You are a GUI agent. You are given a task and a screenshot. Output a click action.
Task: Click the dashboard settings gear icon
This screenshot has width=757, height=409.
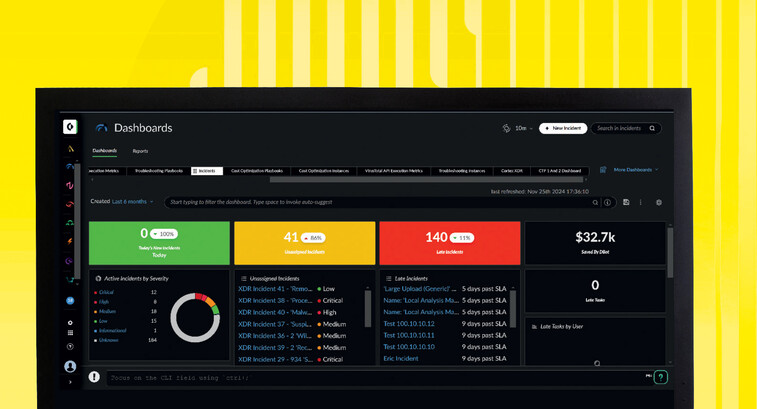(658, 202)
